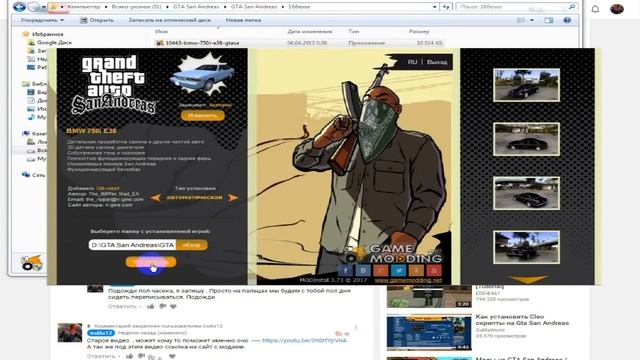Open the youtu.be link in pinned comment
The height and width of the screenshot is (360, 640).
[x=304, y=340]
